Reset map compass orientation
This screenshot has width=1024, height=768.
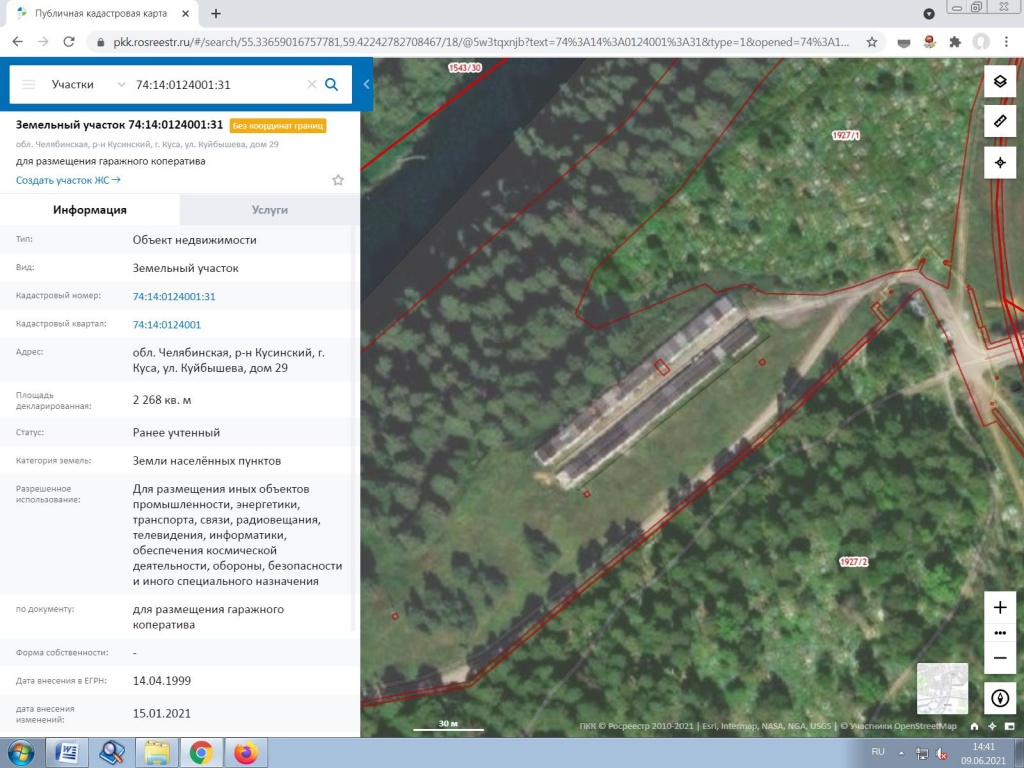[1000, 698]
